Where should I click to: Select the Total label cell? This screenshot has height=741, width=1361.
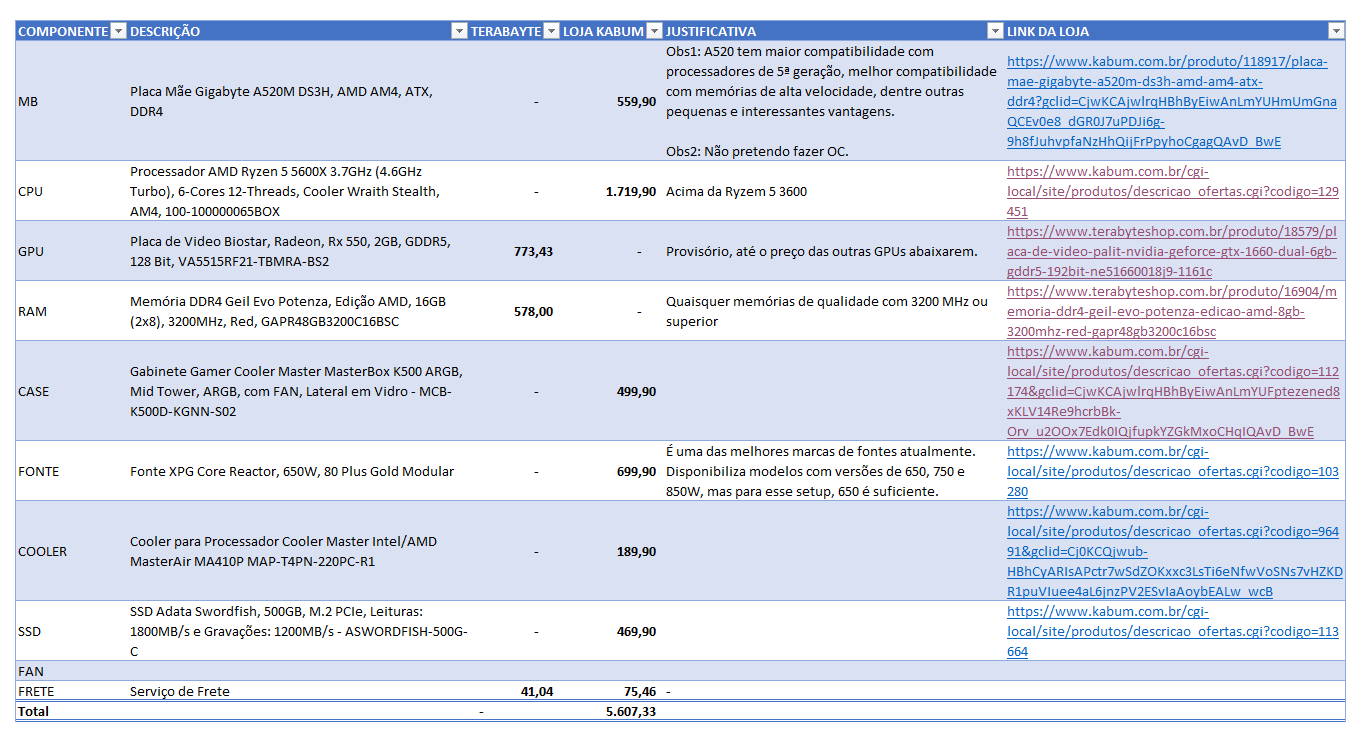(x=72, y=711)
